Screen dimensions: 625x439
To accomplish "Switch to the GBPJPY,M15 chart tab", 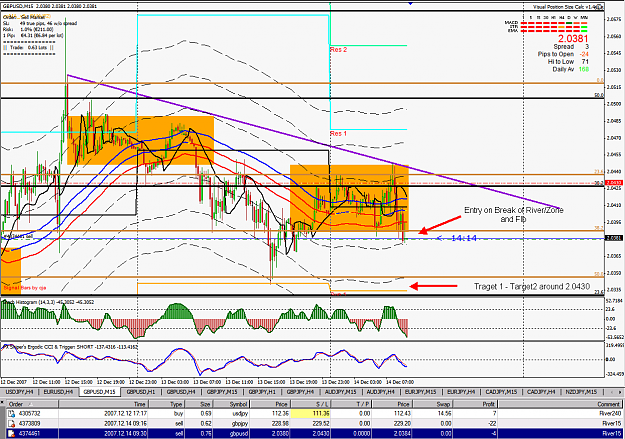I will pyautogui.click(x=222, y=392).
